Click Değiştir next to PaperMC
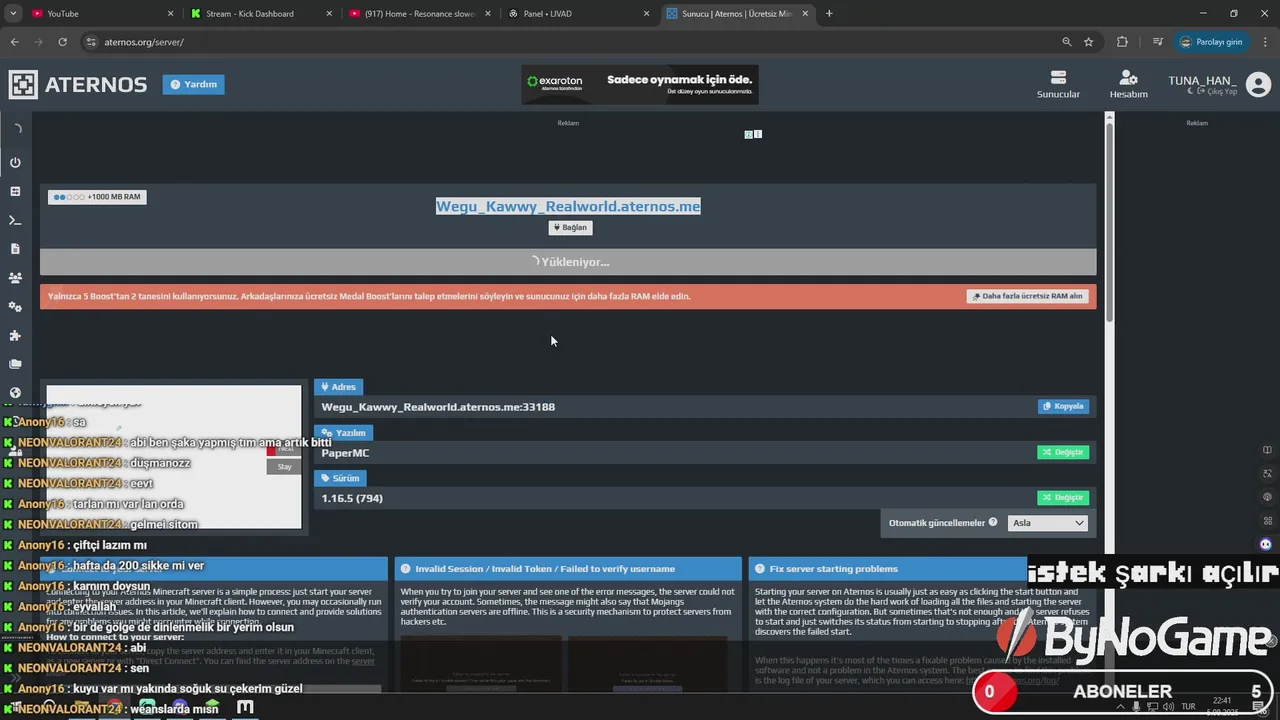This screenshot has width=1280, height=720. click(x=1063, y=452)
